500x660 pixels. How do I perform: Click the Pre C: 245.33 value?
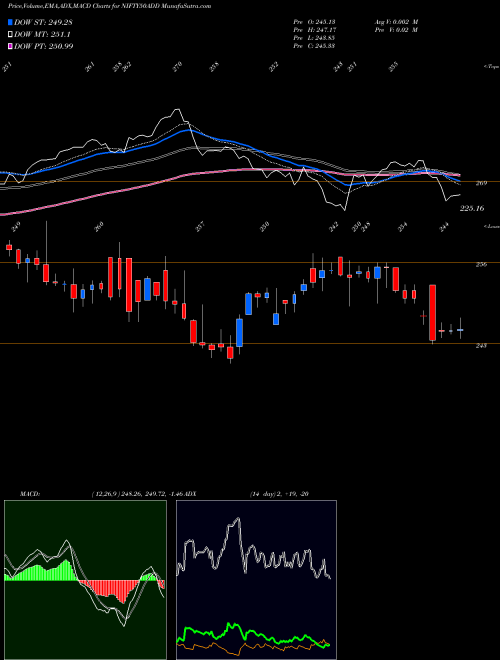pyautogui.click(x=314, y=46)
